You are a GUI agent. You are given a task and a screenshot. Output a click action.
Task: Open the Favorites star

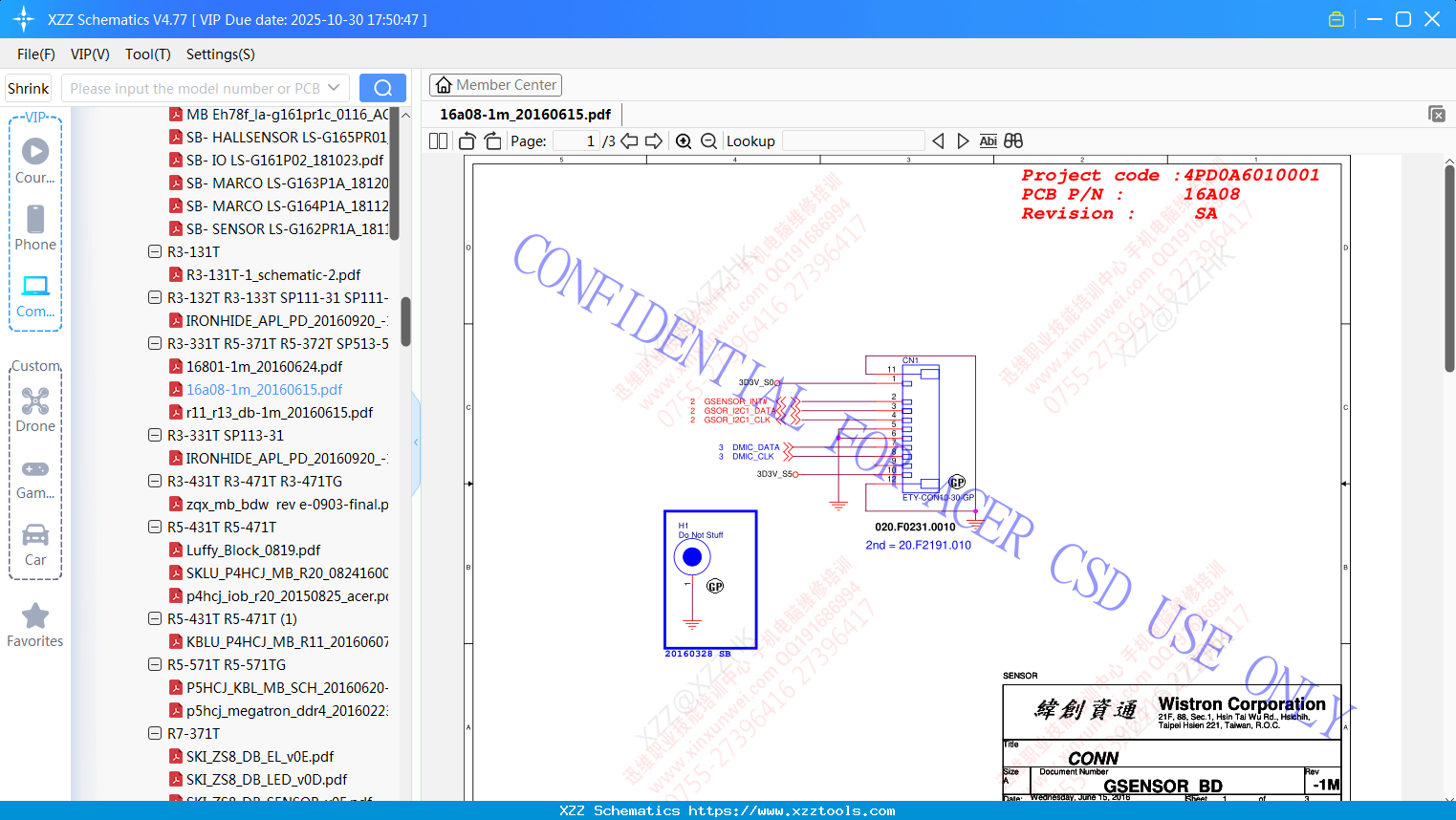(x=35, y=625)
